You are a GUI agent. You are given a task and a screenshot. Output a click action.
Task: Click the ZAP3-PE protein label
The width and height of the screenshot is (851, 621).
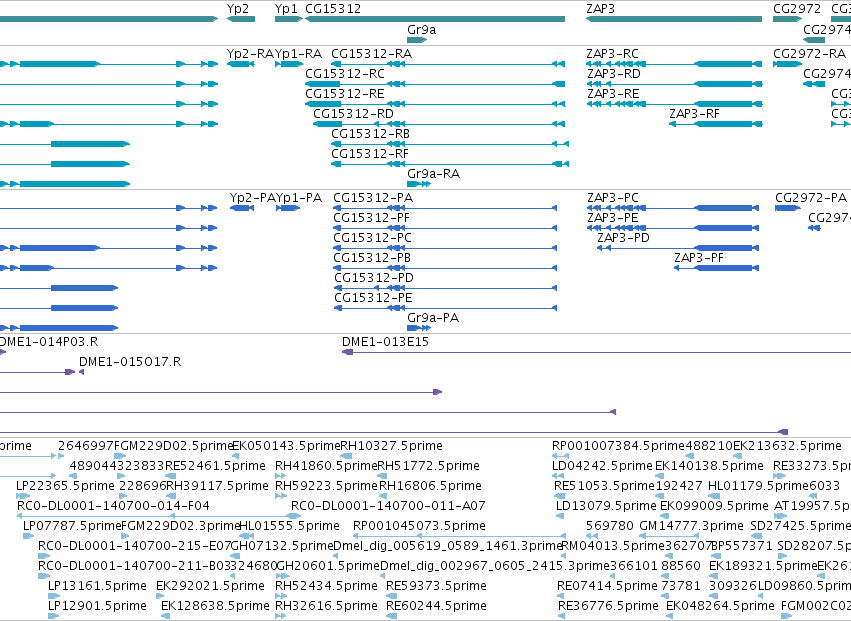(x=613, y=218)
